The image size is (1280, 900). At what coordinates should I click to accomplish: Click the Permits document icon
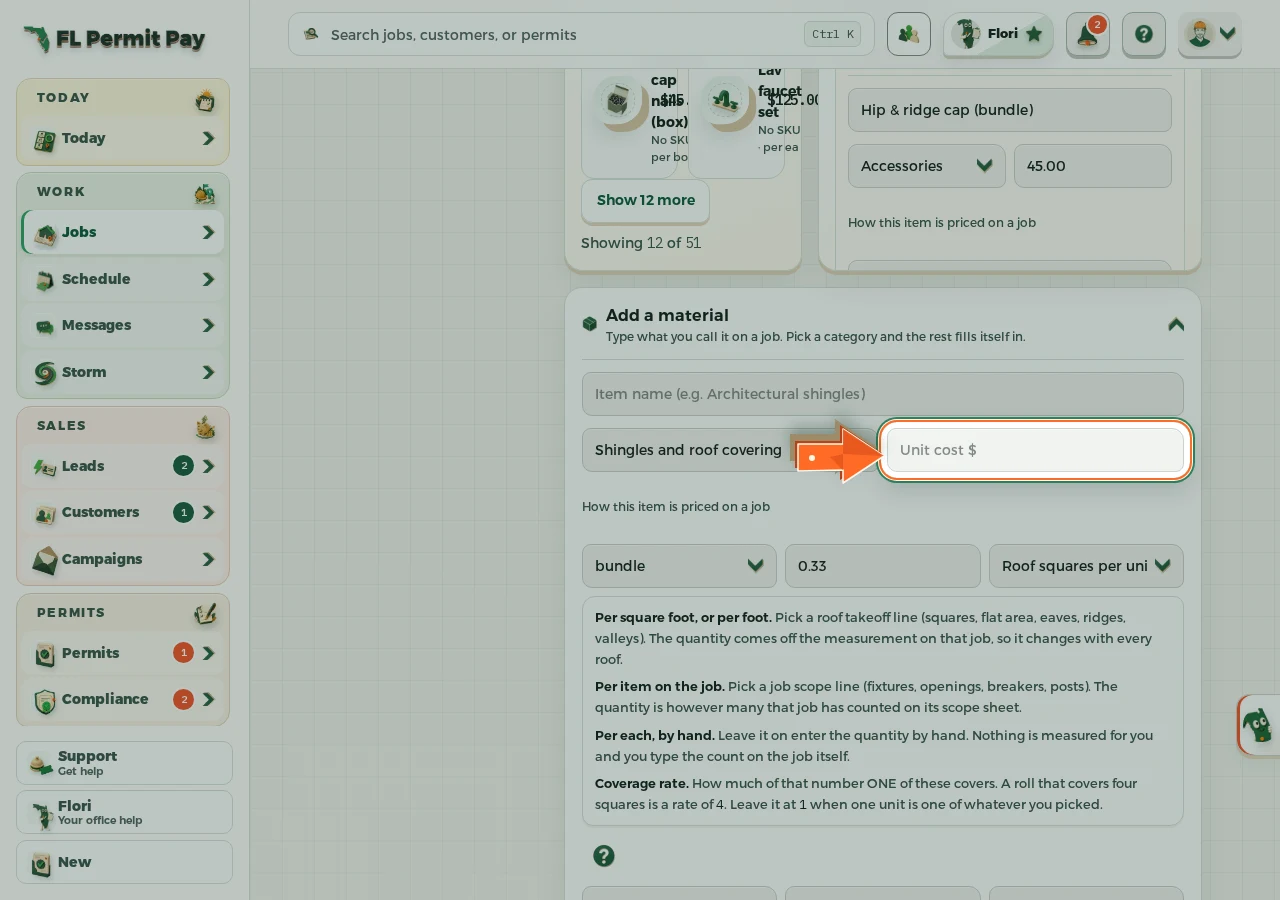pos(44,654)
